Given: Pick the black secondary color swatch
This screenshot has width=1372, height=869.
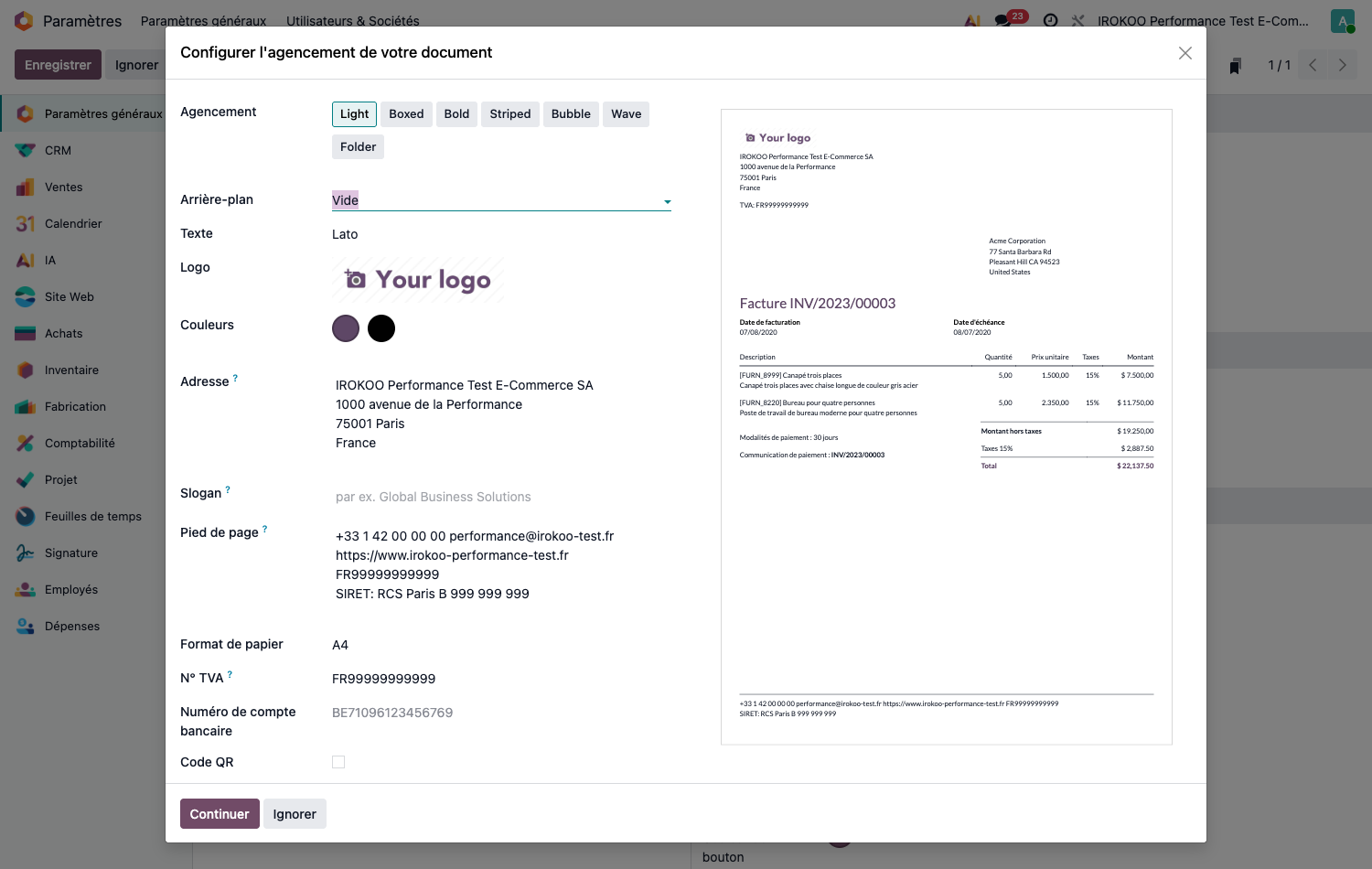Looking at the screenshot, I should coord(381,328).
